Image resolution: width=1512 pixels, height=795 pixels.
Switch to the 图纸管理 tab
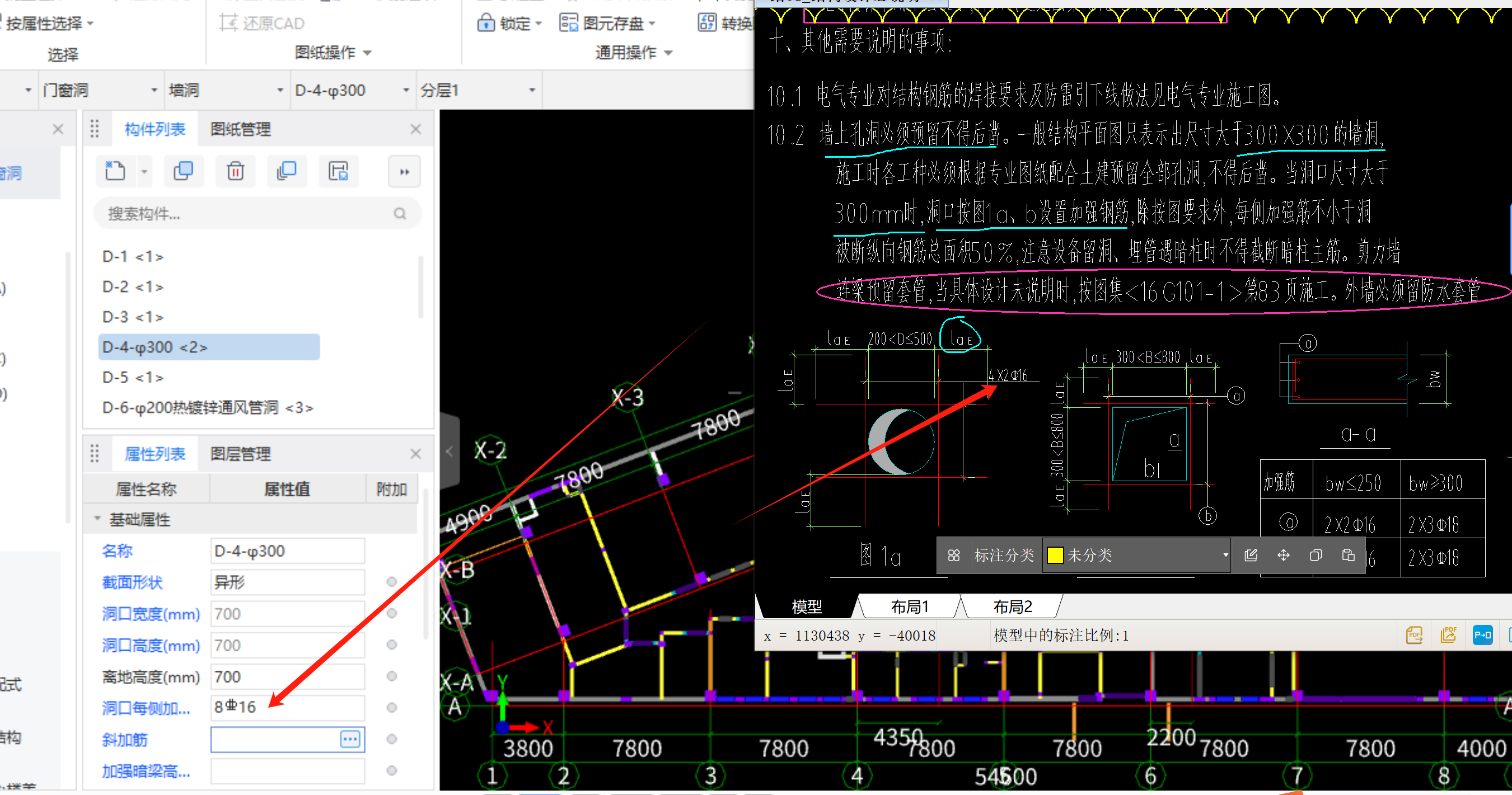pyautogui.click(x=241, y=129)
